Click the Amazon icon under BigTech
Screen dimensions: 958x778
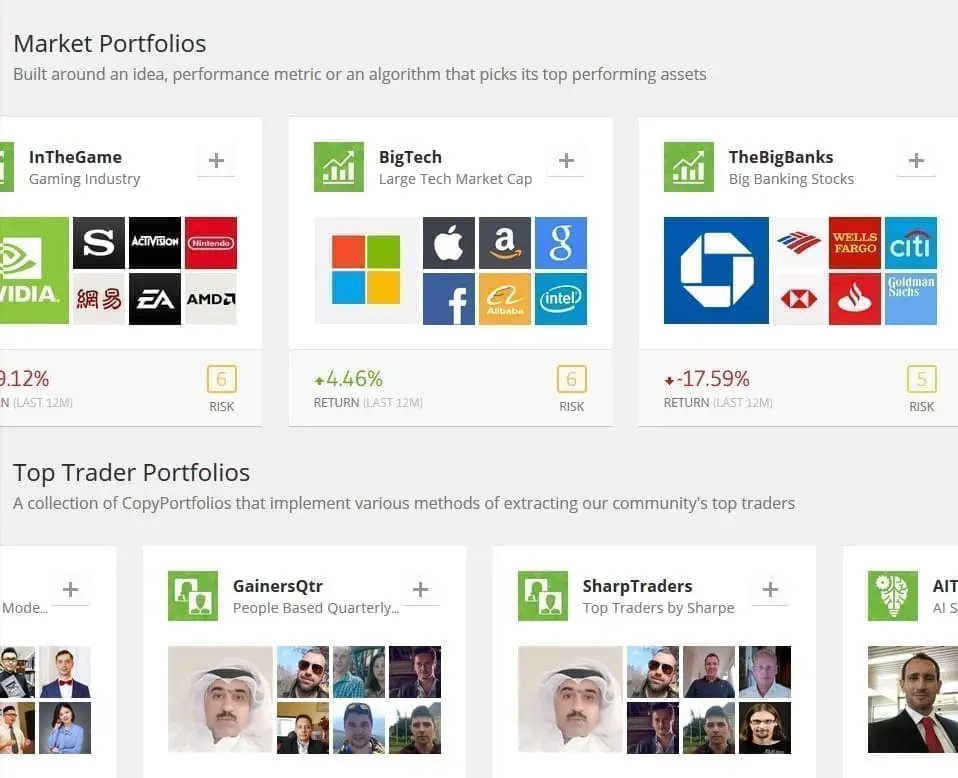(x=505, y=242)
